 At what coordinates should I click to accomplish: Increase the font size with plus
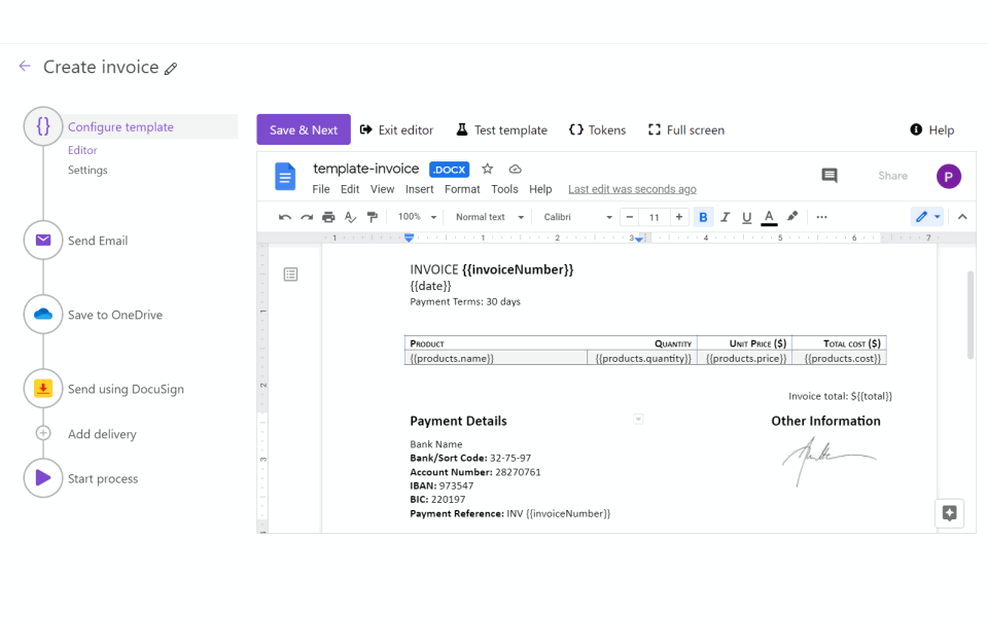(679, 217)
